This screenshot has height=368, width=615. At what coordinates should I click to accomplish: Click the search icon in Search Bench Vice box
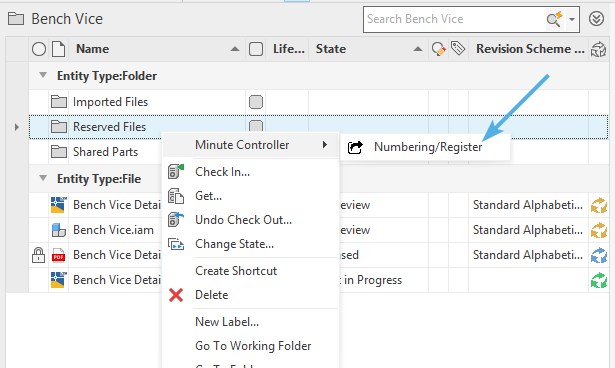click(x=555, y=19)
